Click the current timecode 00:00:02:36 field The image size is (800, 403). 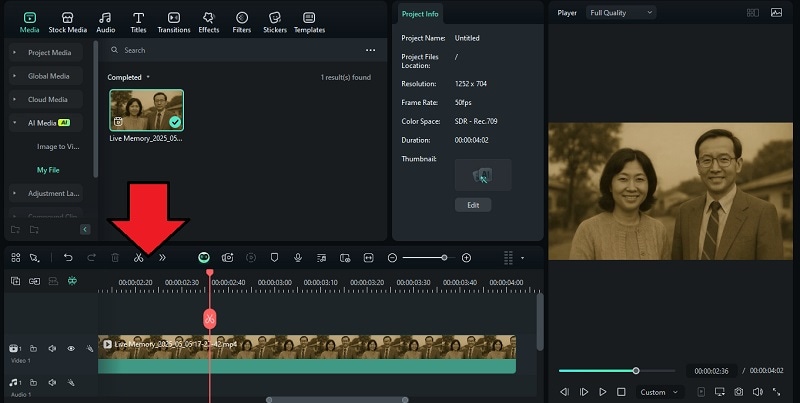711,371
